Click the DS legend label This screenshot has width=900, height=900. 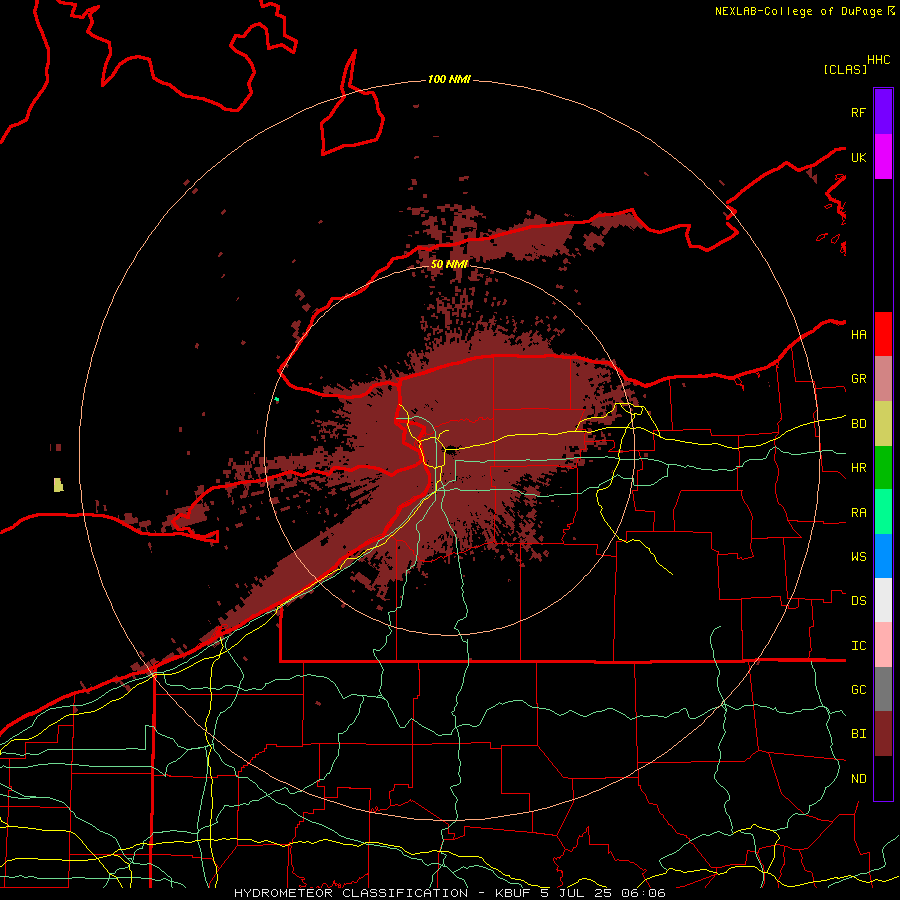pyautogui.click(x=859, y=601)
